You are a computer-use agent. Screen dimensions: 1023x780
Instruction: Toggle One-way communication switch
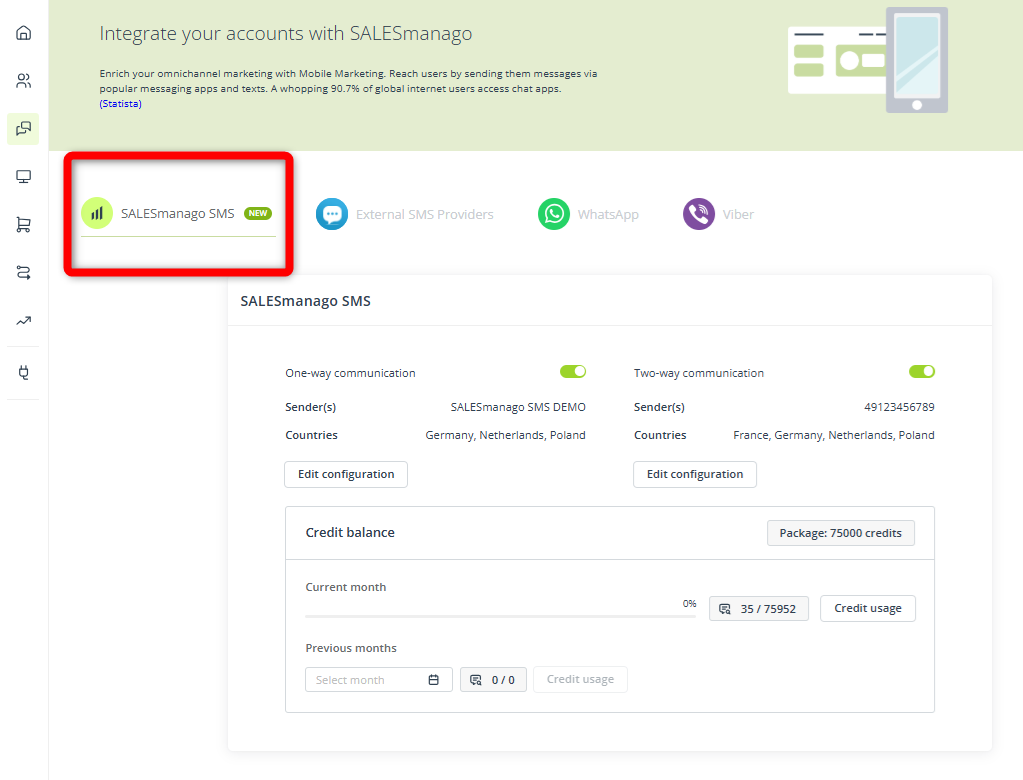(x=573, y=372)
